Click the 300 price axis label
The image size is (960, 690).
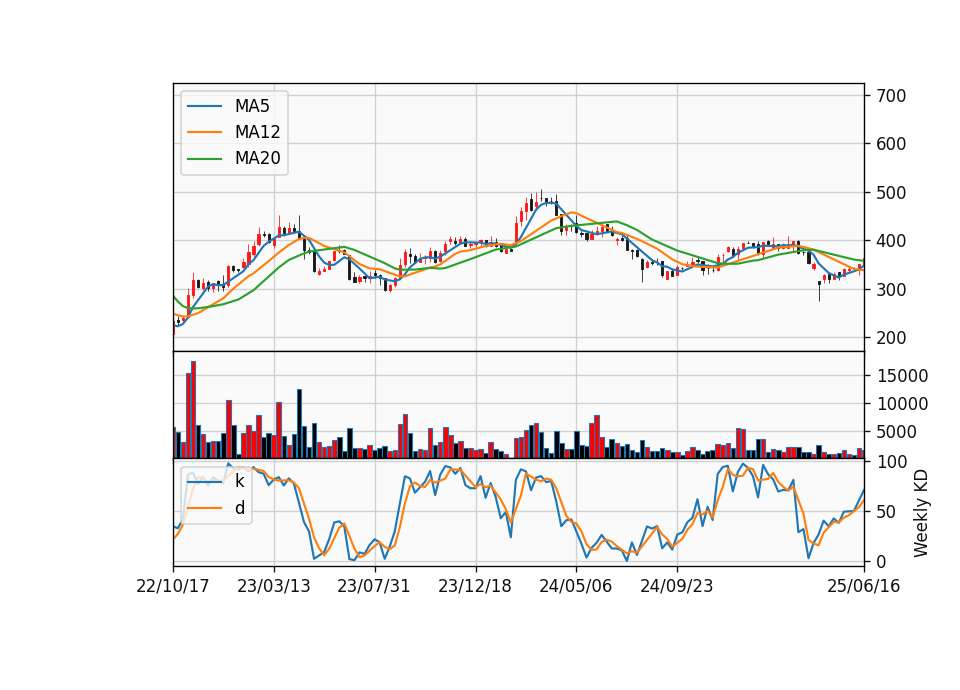pyautogui.click(x=891, y=290)
